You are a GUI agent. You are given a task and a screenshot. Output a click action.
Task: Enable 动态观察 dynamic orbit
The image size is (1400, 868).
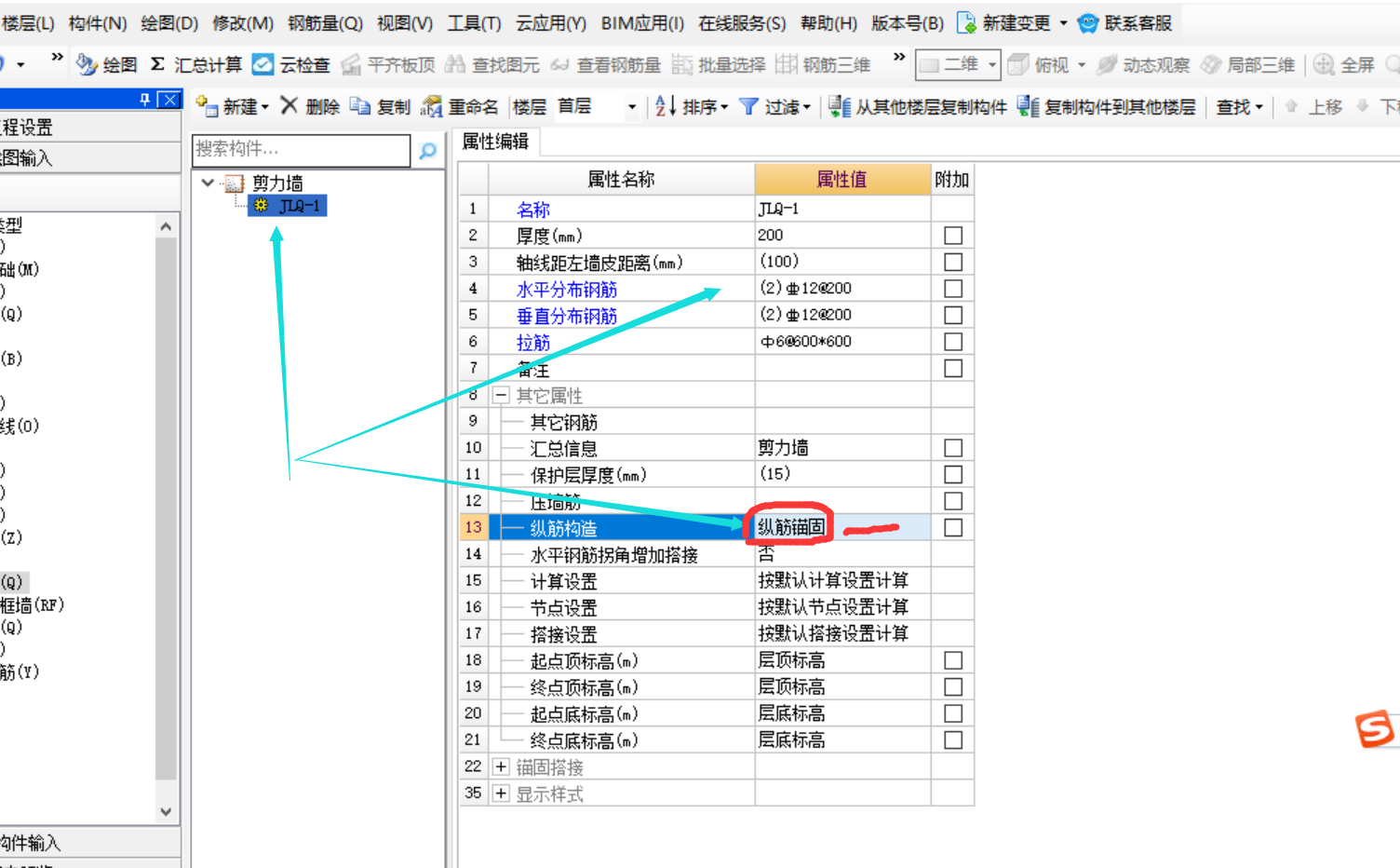tap(1143, 64)
